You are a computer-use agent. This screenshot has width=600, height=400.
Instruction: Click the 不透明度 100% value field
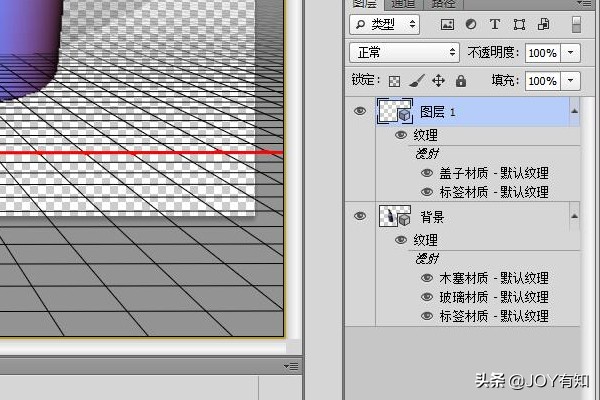pos(543,53)
